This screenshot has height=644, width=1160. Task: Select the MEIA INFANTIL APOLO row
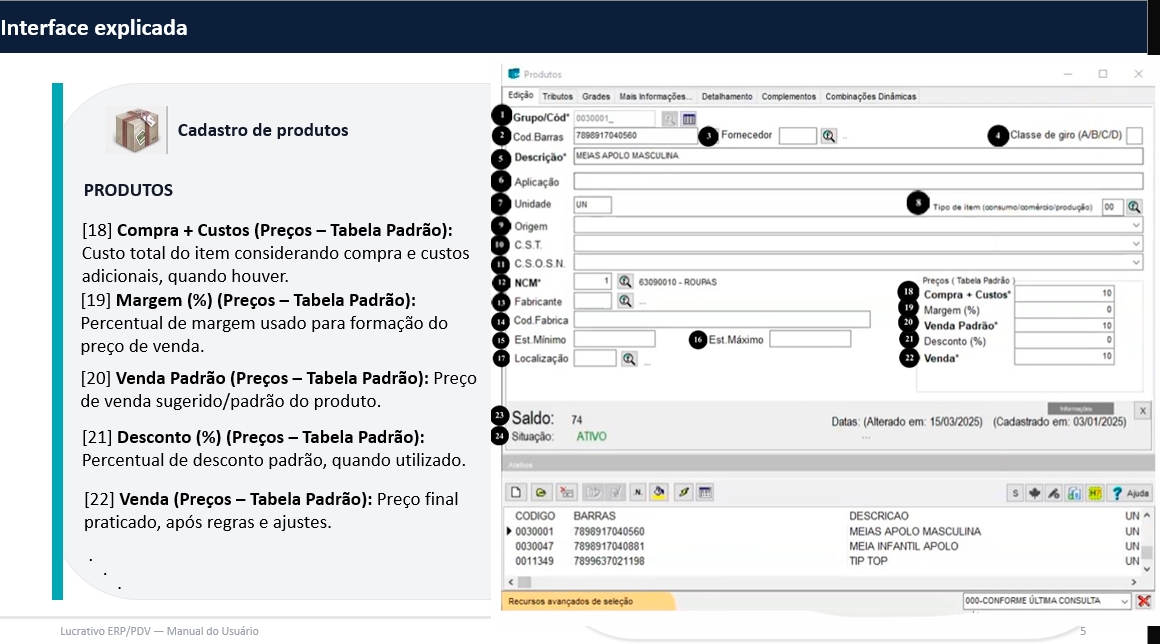[x=903, y=547]
